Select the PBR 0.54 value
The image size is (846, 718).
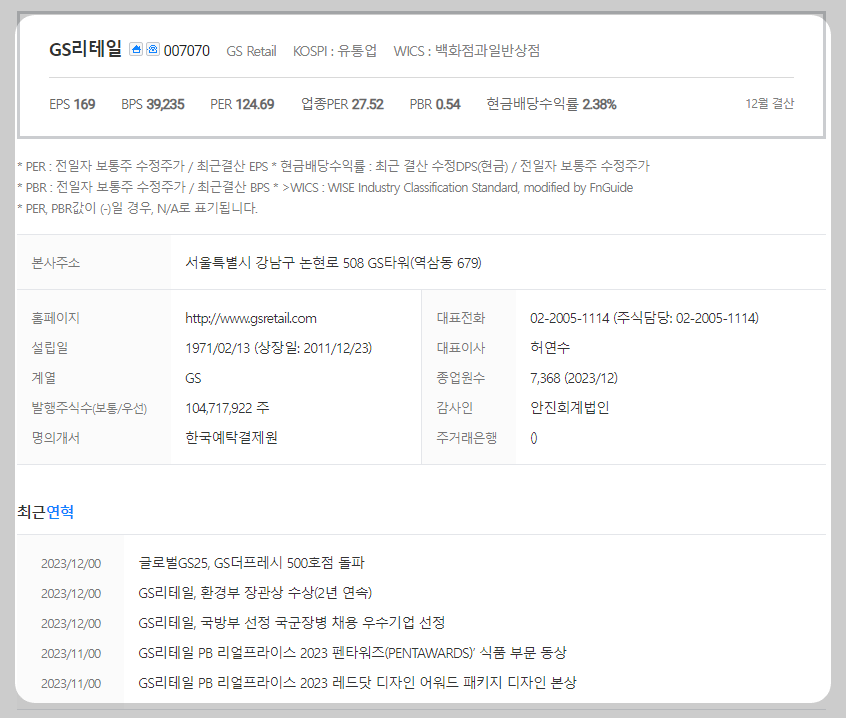pyautogui.click(x=435, y=104)
